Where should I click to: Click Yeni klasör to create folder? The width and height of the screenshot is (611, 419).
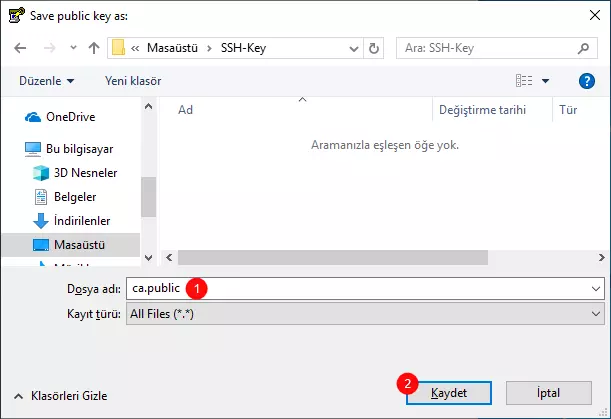click(135, 80)
